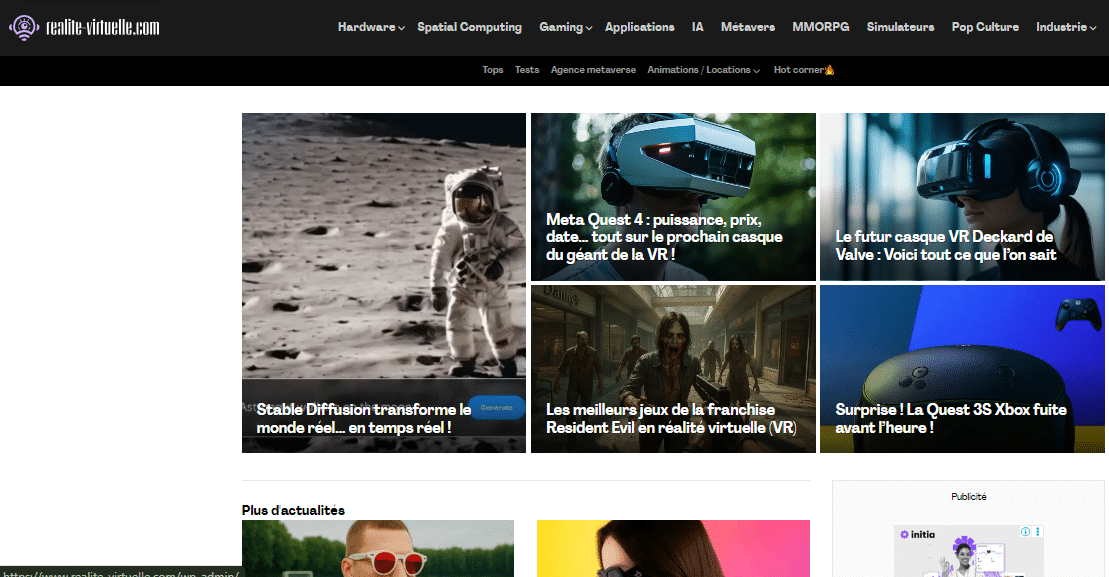
Task: Open the Gaming menu
Action: (x=561, y=27)
